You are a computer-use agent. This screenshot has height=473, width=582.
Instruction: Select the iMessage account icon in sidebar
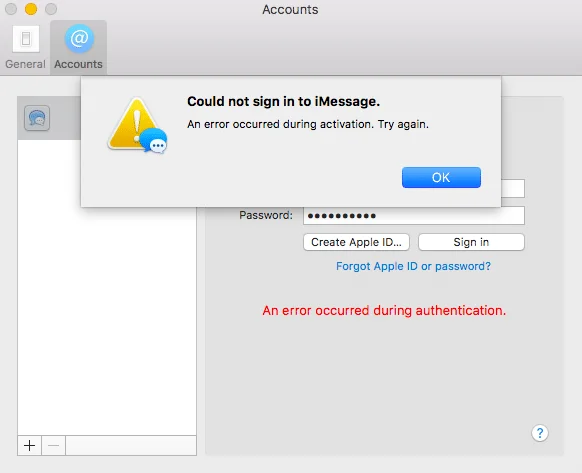(x=37, y=118)
